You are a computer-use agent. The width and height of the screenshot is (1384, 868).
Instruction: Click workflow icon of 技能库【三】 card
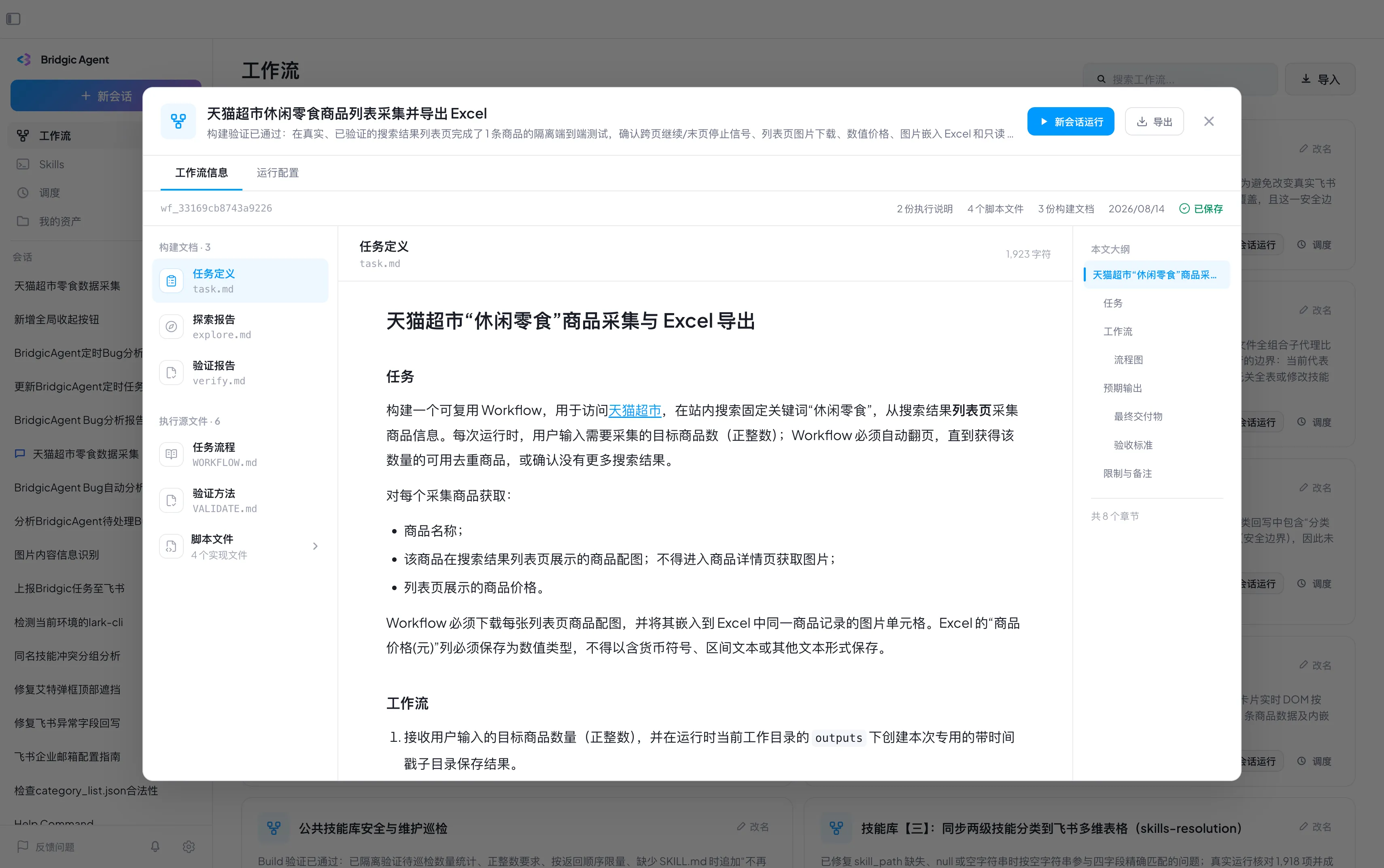tap(836, 828)
